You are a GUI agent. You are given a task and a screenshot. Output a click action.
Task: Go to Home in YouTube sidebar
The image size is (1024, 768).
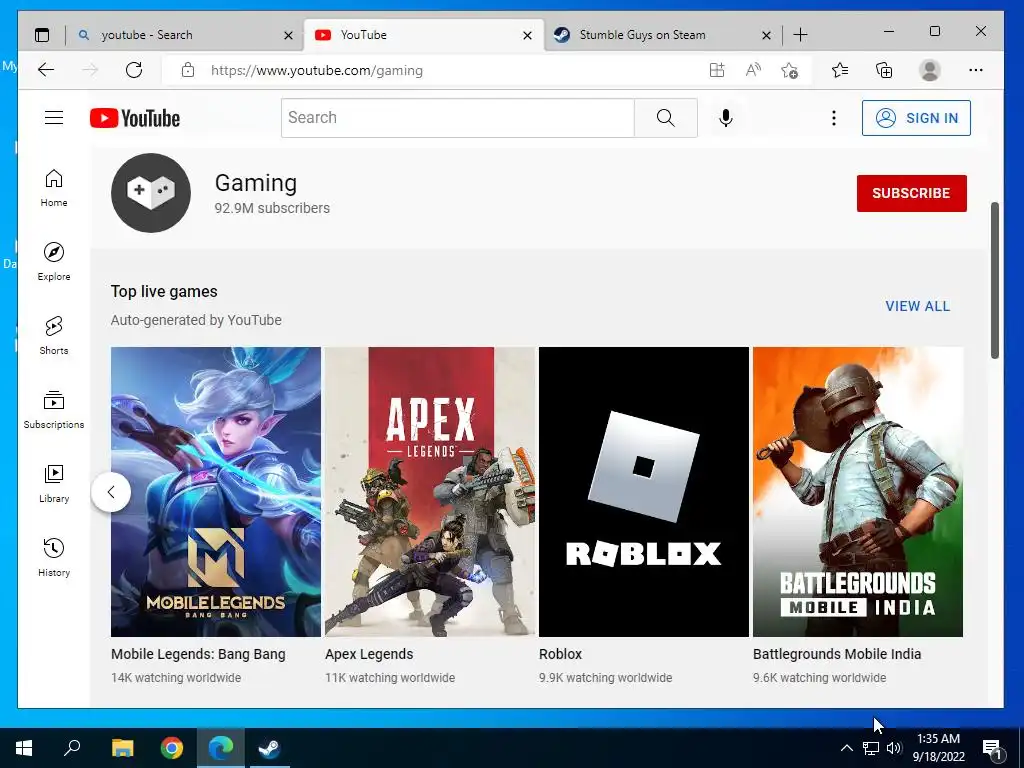(54, 188)
